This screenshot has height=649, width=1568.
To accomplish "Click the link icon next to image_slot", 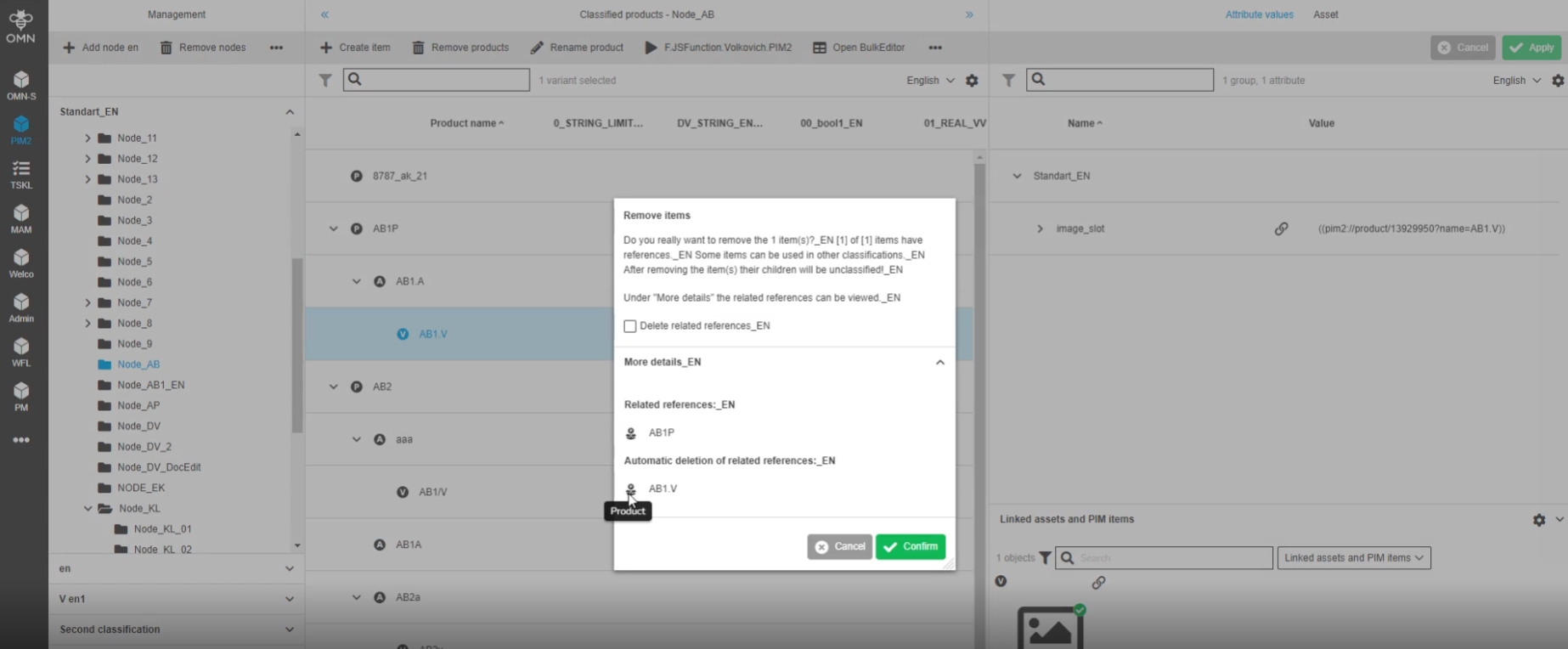I will point(1281,229).
